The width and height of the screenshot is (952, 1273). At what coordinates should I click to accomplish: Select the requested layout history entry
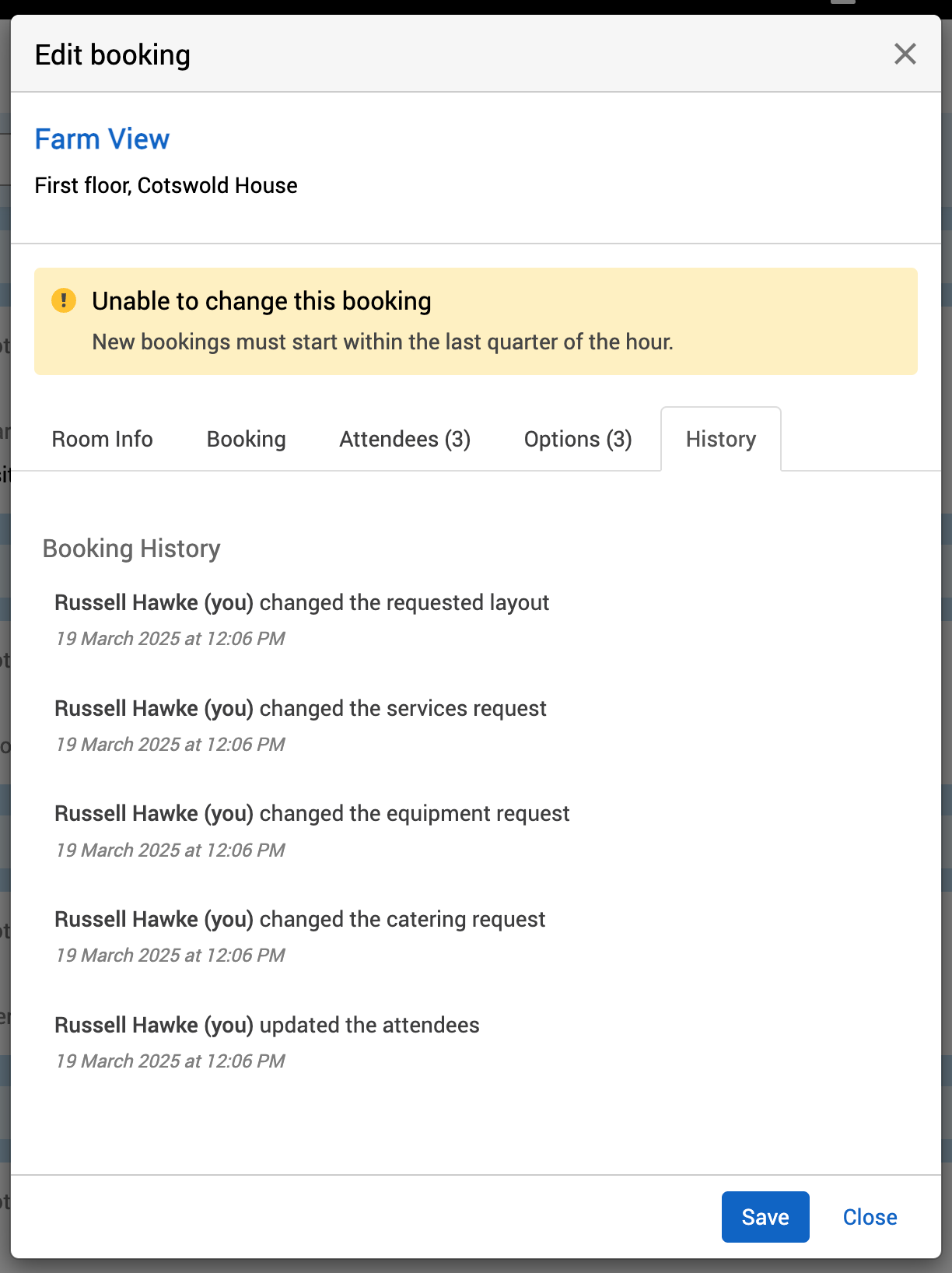[302, 603]
